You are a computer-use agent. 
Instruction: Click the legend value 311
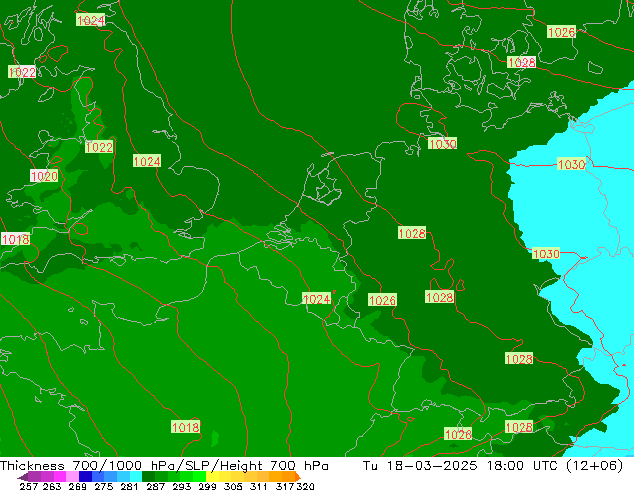pos(259,486)
